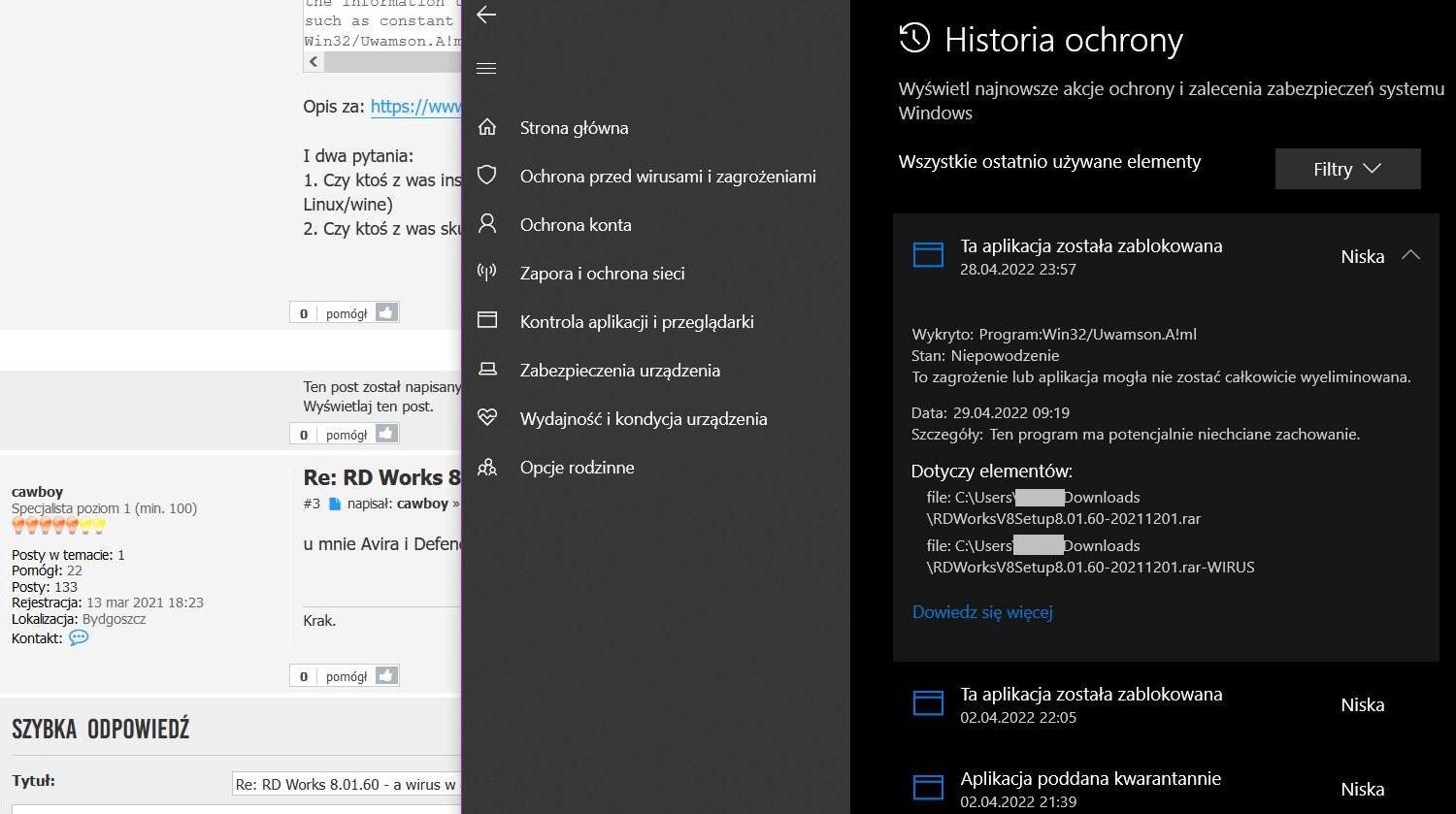
Task: Click the Data: 29.04.2022 09:19 text
Action: point(990,412)
